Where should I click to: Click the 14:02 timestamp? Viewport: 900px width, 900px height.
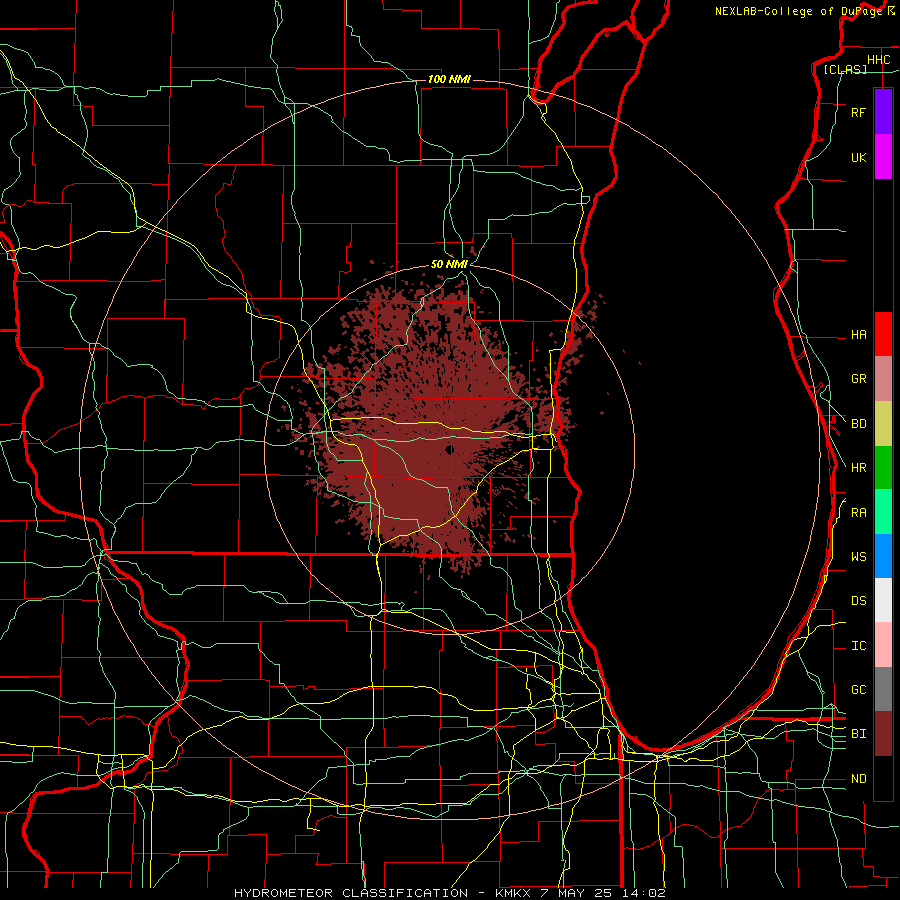(x=645, y=893)
